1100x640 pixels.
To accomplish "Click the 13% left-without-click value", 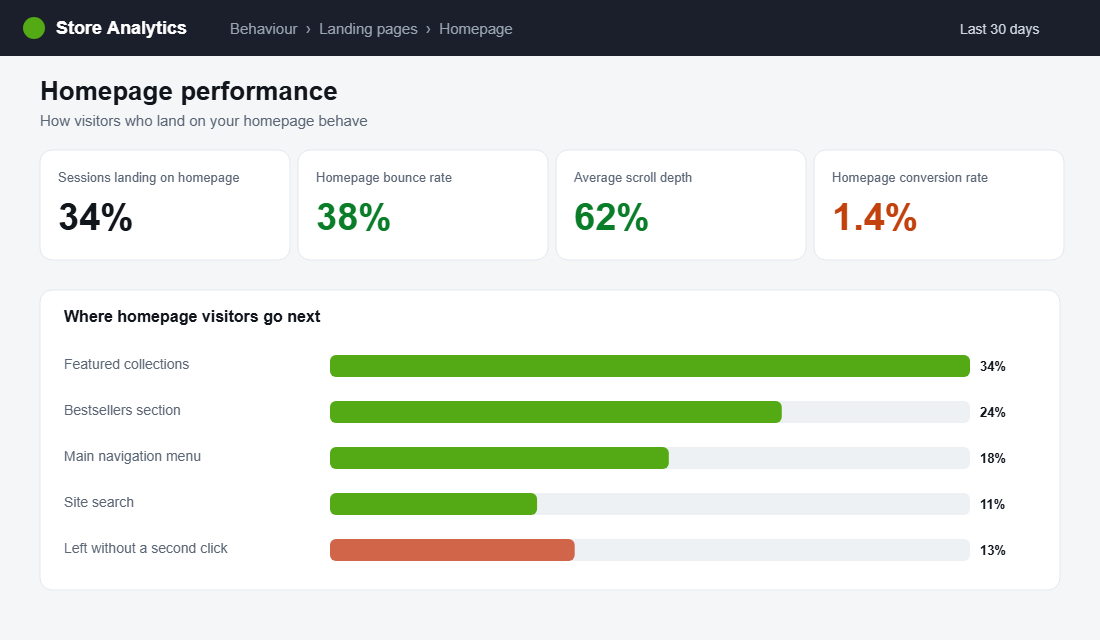I will [993, 550].
